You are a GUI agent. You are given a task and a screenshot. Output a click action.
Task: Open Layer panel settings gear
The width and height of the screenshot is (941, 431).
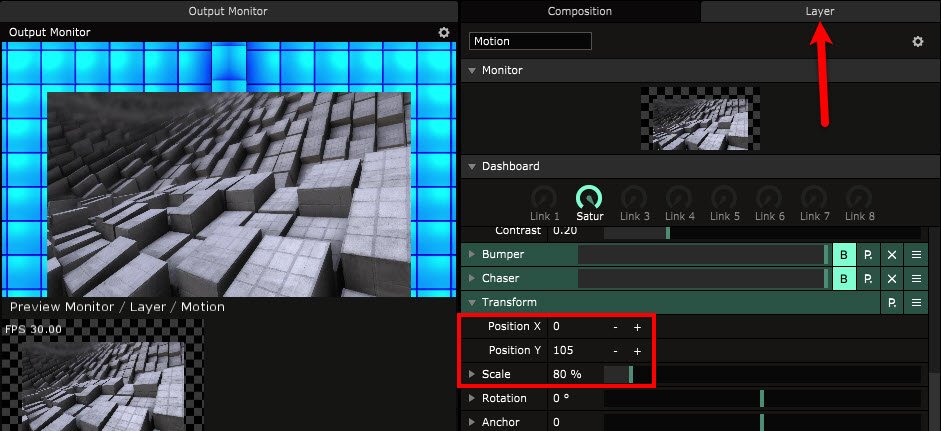(917, 42)
